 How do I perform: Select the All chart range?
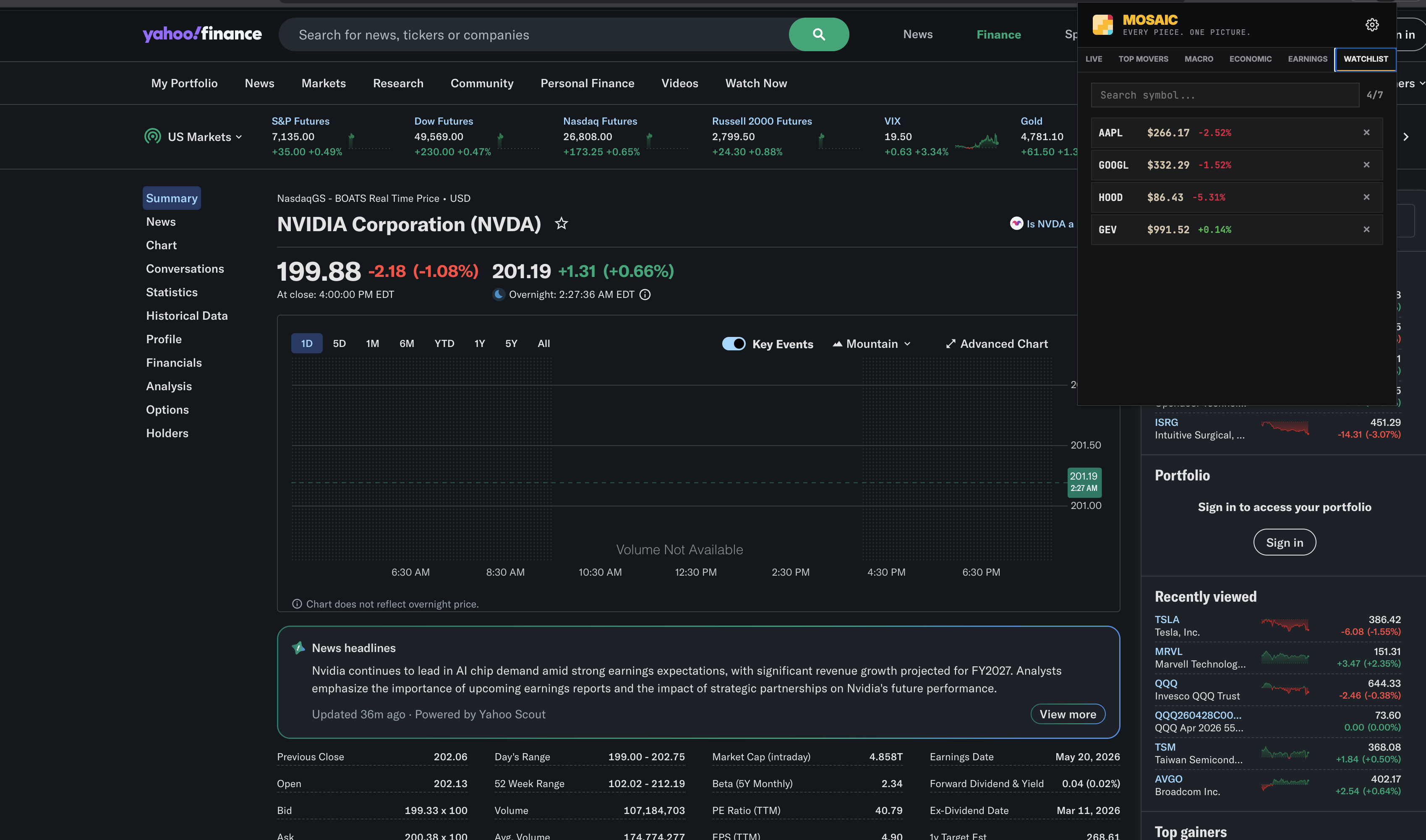[x=543, y=344]
